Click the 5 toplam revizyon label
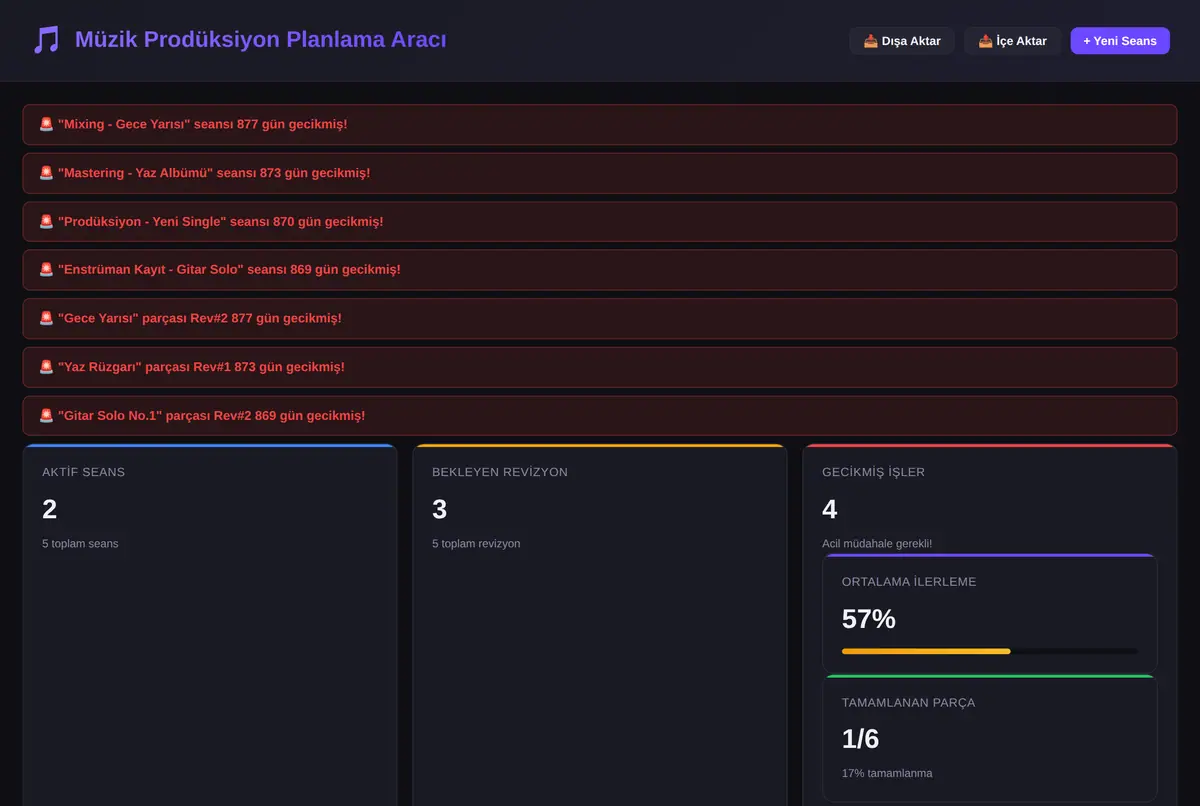 pyautogui.click(x=476, y=544)
